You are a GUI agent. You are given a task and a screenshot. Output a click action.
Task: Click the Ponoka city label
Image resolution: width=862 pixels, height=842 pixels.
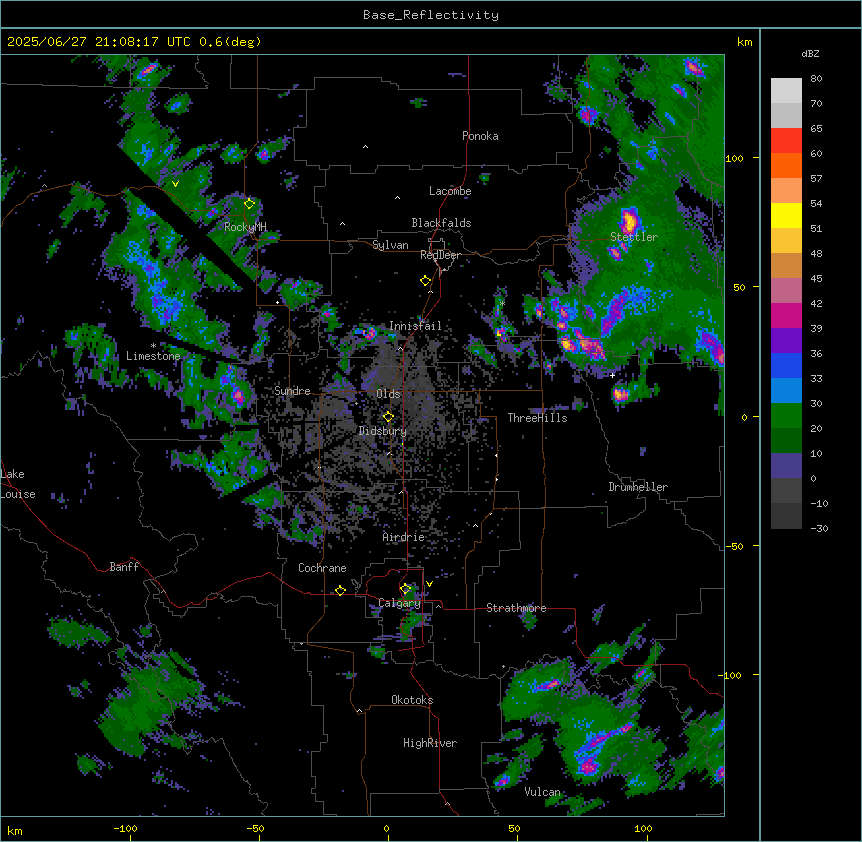480,136
